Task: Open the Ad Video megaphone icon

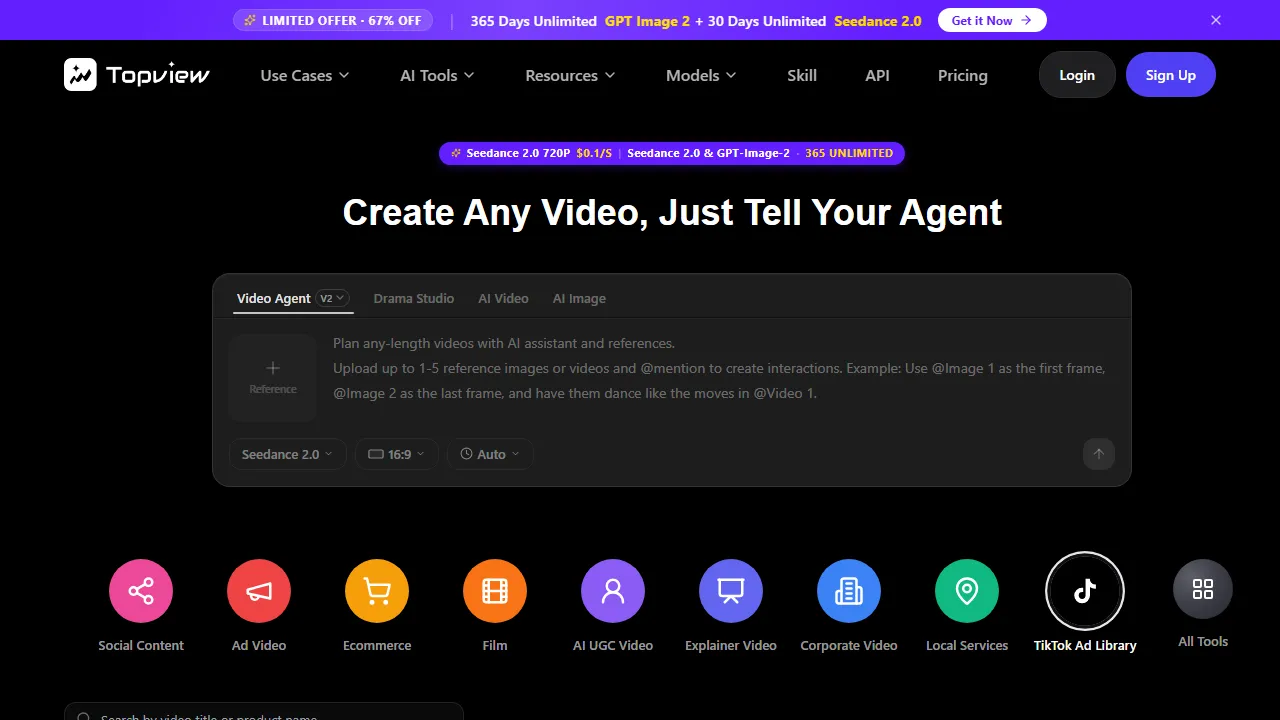Action: (x=259, y=591)
